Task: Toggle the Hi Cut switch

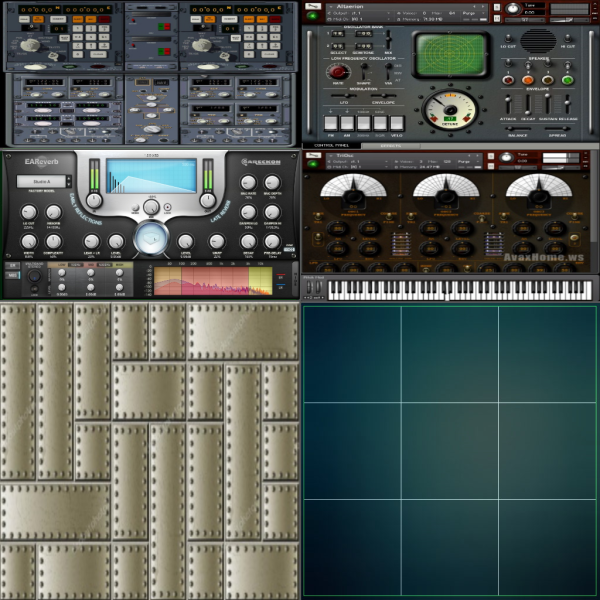Action: pyautogui.click(x=568, y=38)
